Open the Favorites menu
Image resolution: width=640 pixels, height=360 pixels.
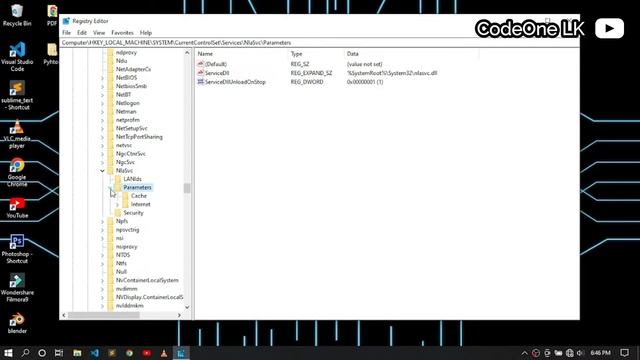tap(122, 33)
